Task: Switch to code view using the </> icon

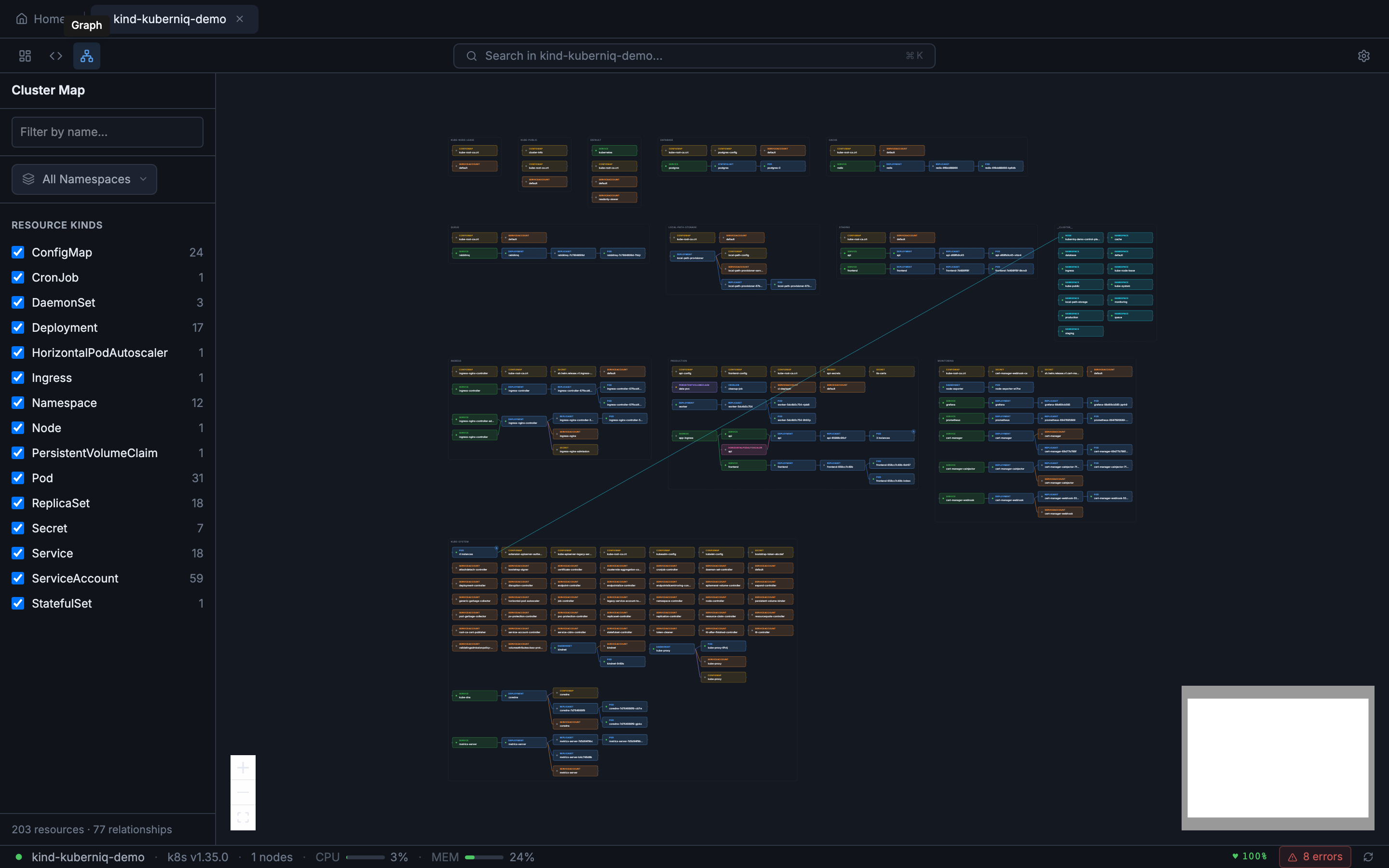Action: pos(55,55)
